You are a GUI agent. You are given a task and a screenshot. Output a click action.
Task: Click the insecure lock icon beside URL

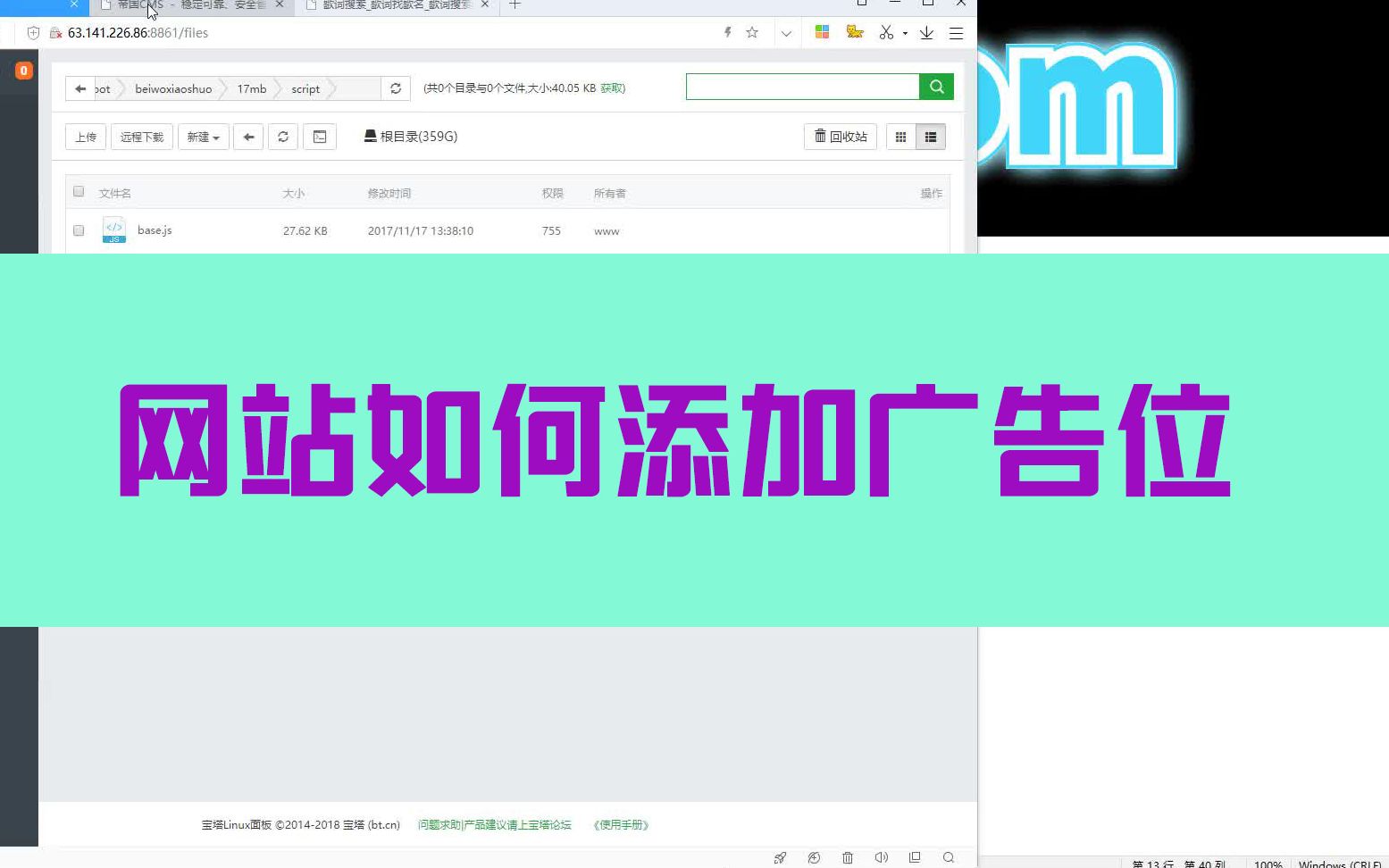55,33
